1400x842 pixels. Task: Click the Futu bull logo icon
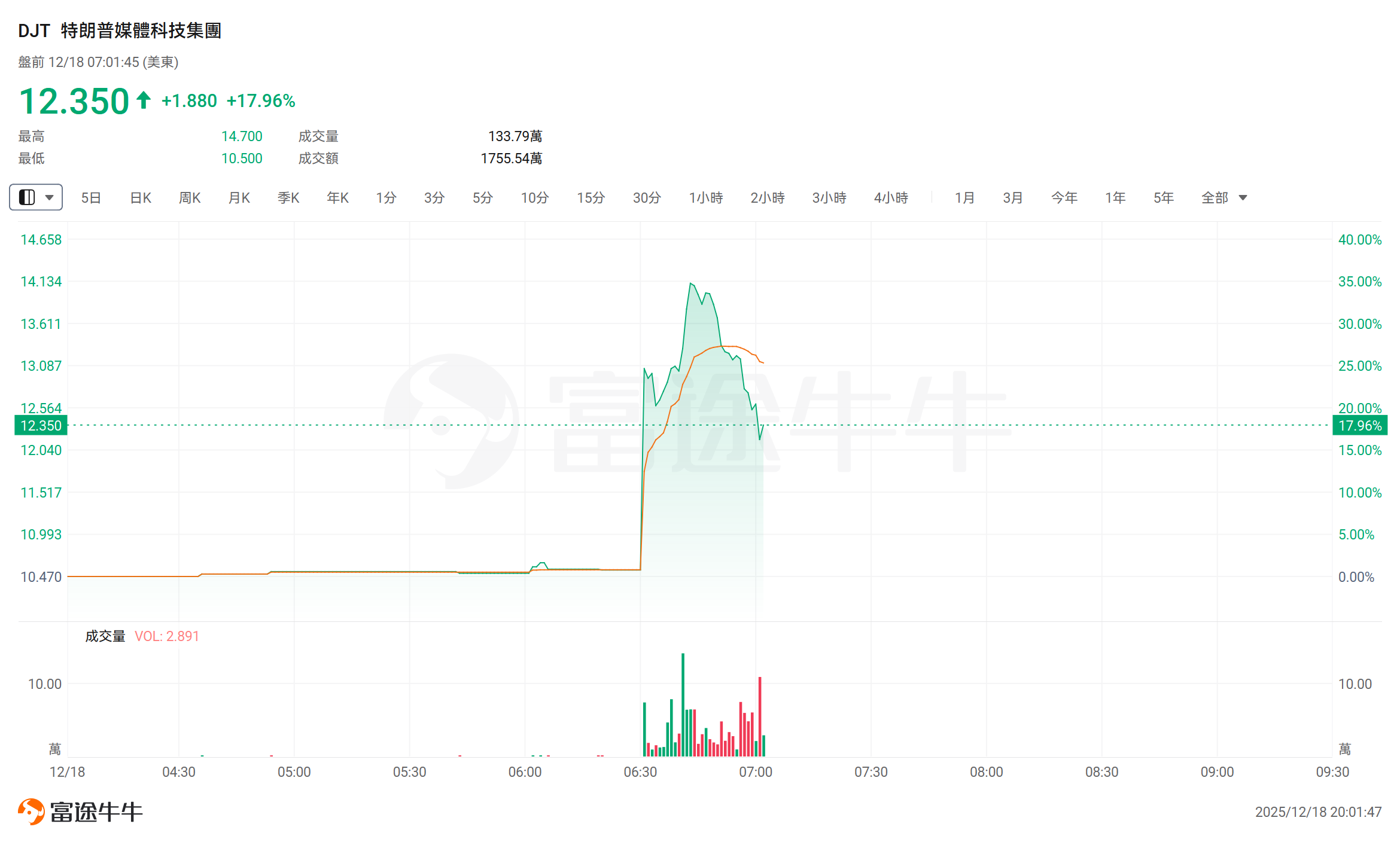[x=31, y=812]
